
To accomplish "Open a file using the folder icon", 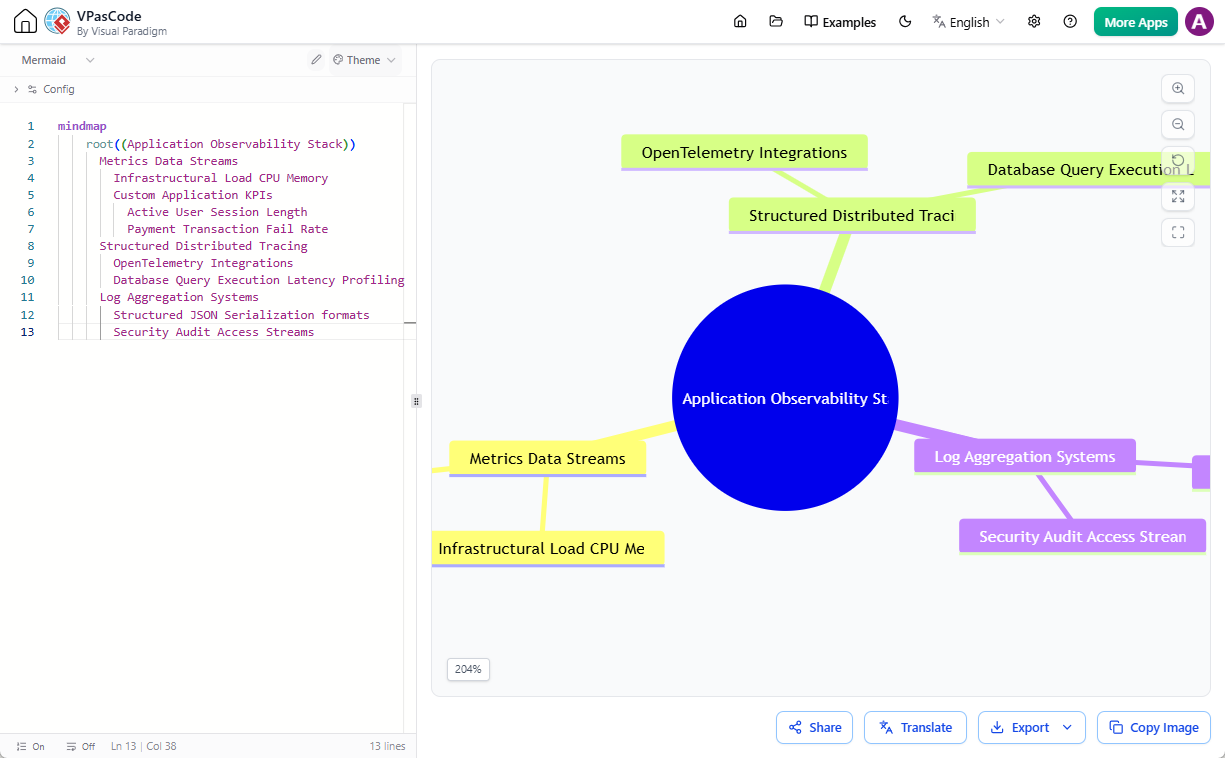I will pos(776,22).
